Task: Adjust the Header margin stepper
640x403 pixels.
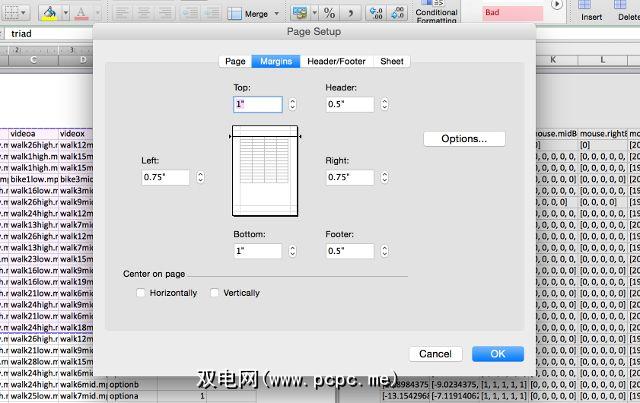Action: (384, 105)
